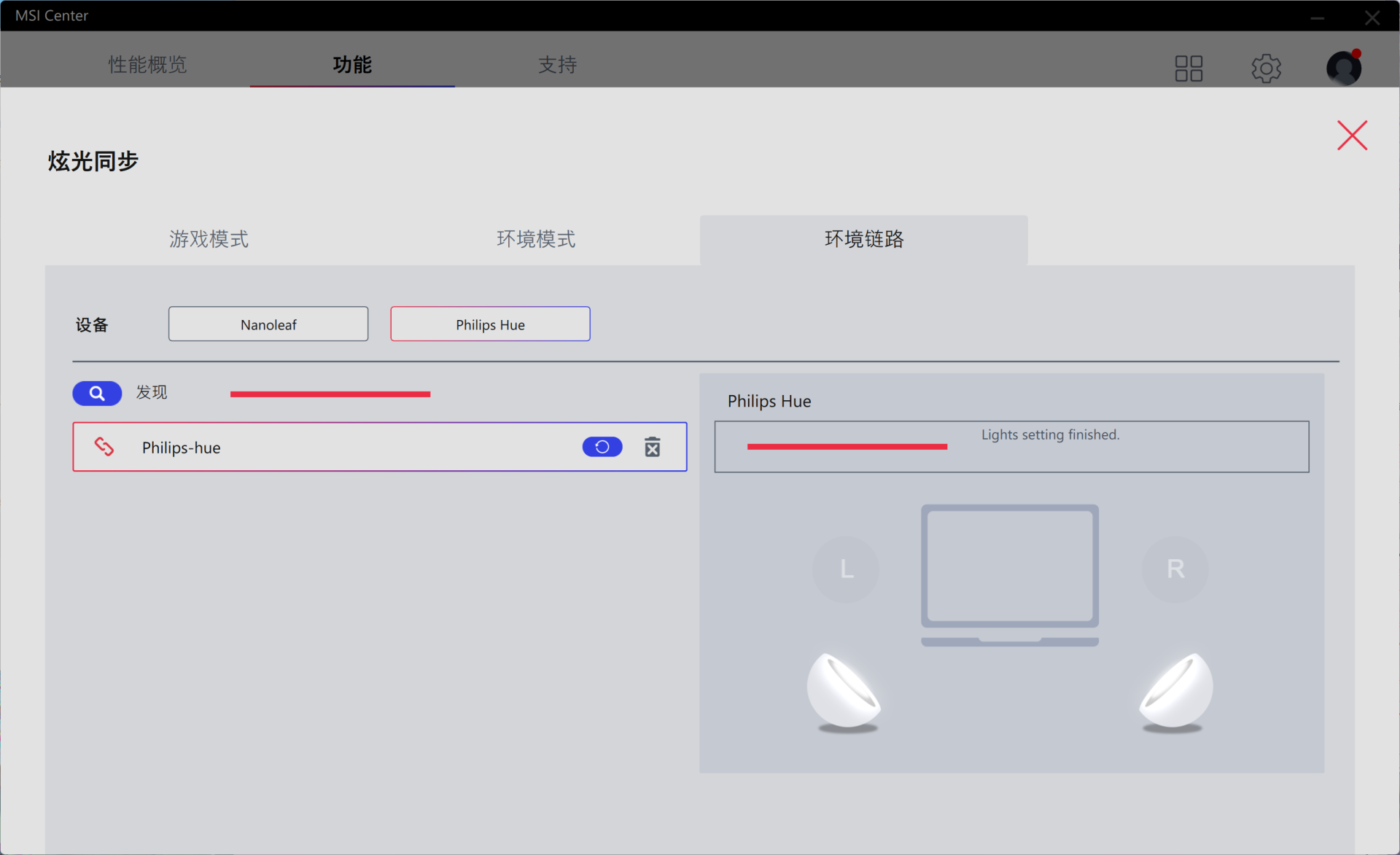Viewport: 1400px width, 855px height.
Task: Select the Philips Hue device button
Action: click(x=490, y=324)
